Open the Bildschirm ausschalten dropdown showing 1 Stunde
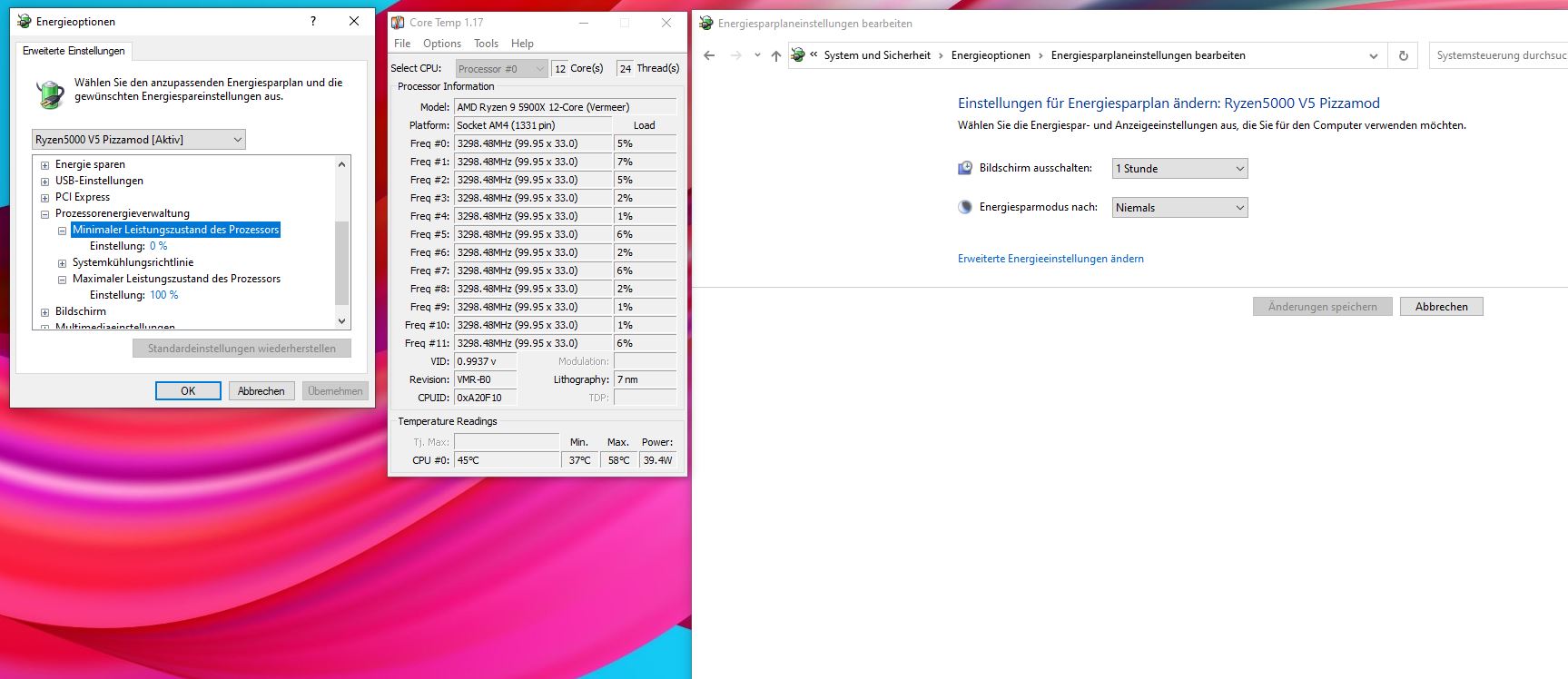This screenshot has width=1568, height=679. click(1179, 168)
